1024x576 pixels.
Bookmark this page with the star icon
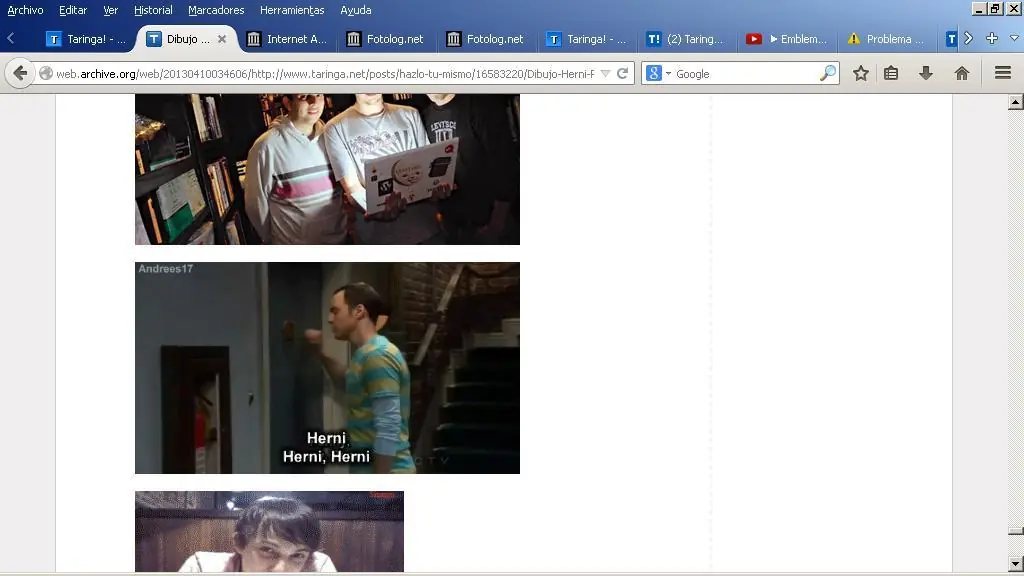coord(861,73)
